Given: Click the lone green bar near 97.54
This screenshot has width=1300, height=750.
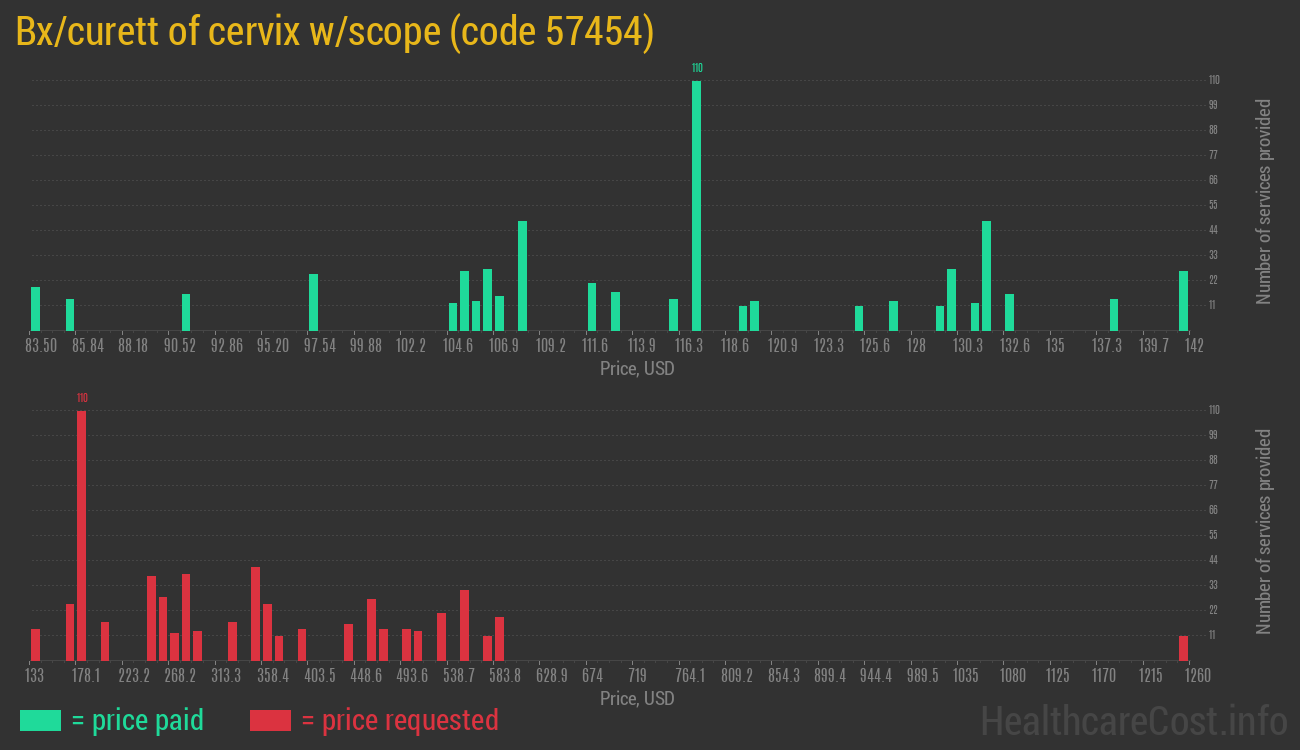Looking at the screenshot, I should click(313, 302).
